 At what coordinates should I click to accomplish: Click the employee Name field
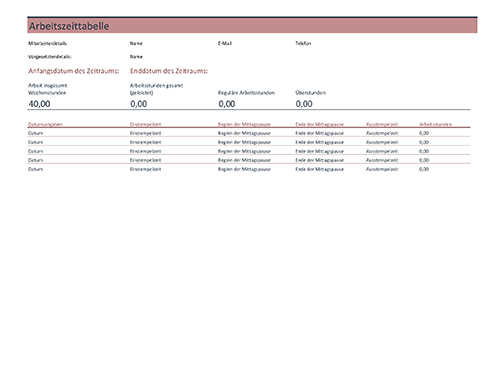coord(136,43)
